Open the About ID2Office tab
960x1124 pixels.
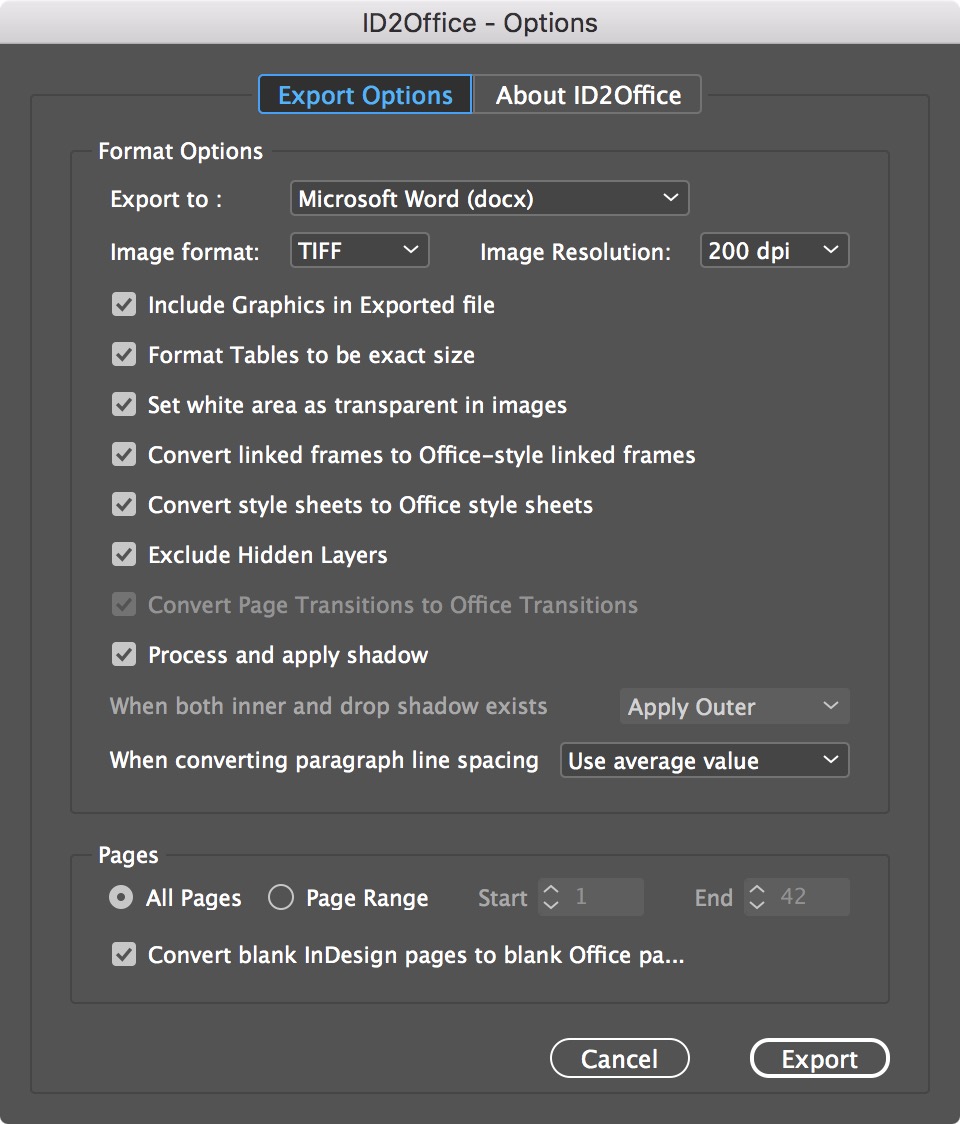[587, 95]
